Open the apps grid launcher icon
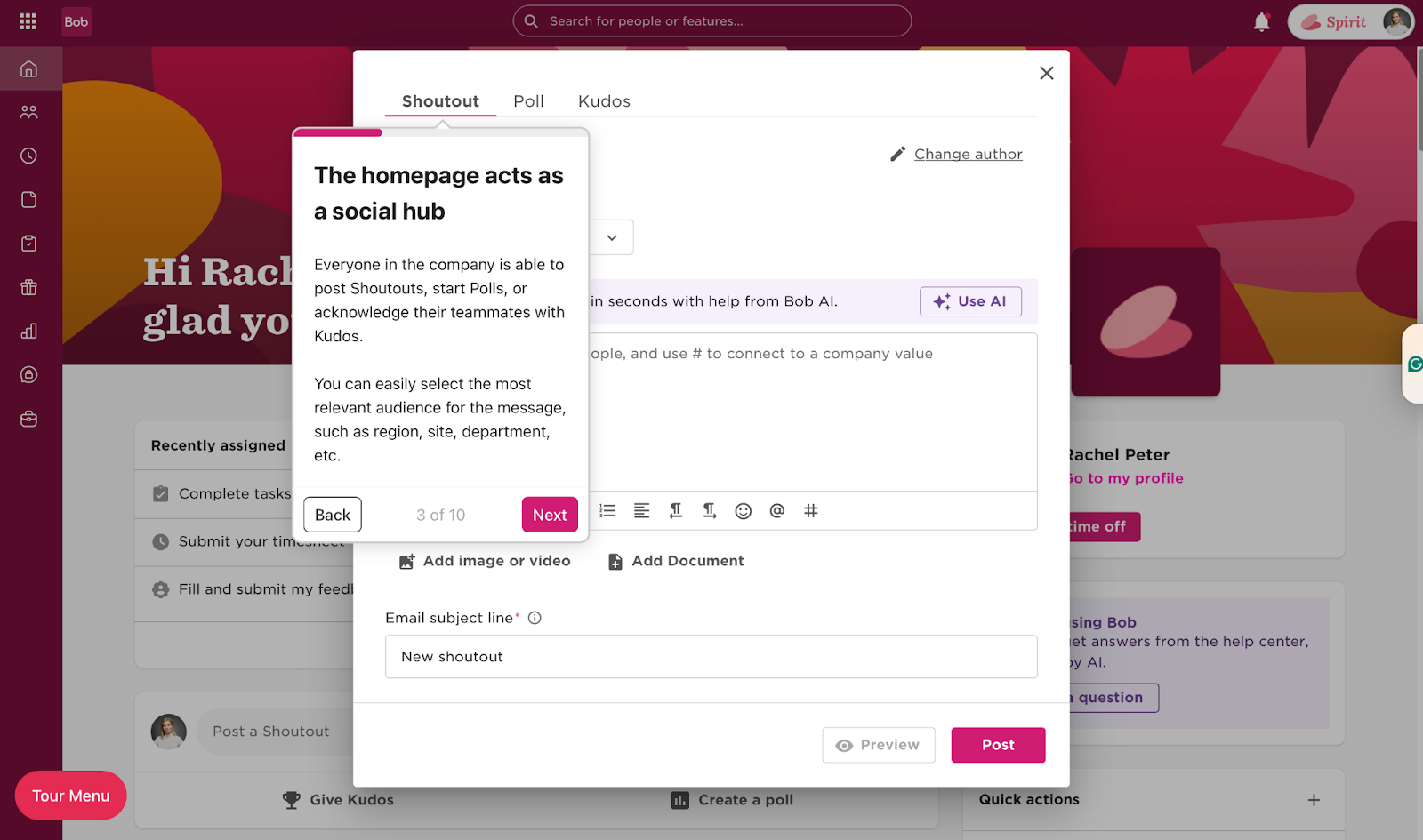The height and width of the screenshot is (840, 1423). pos(28,21)
